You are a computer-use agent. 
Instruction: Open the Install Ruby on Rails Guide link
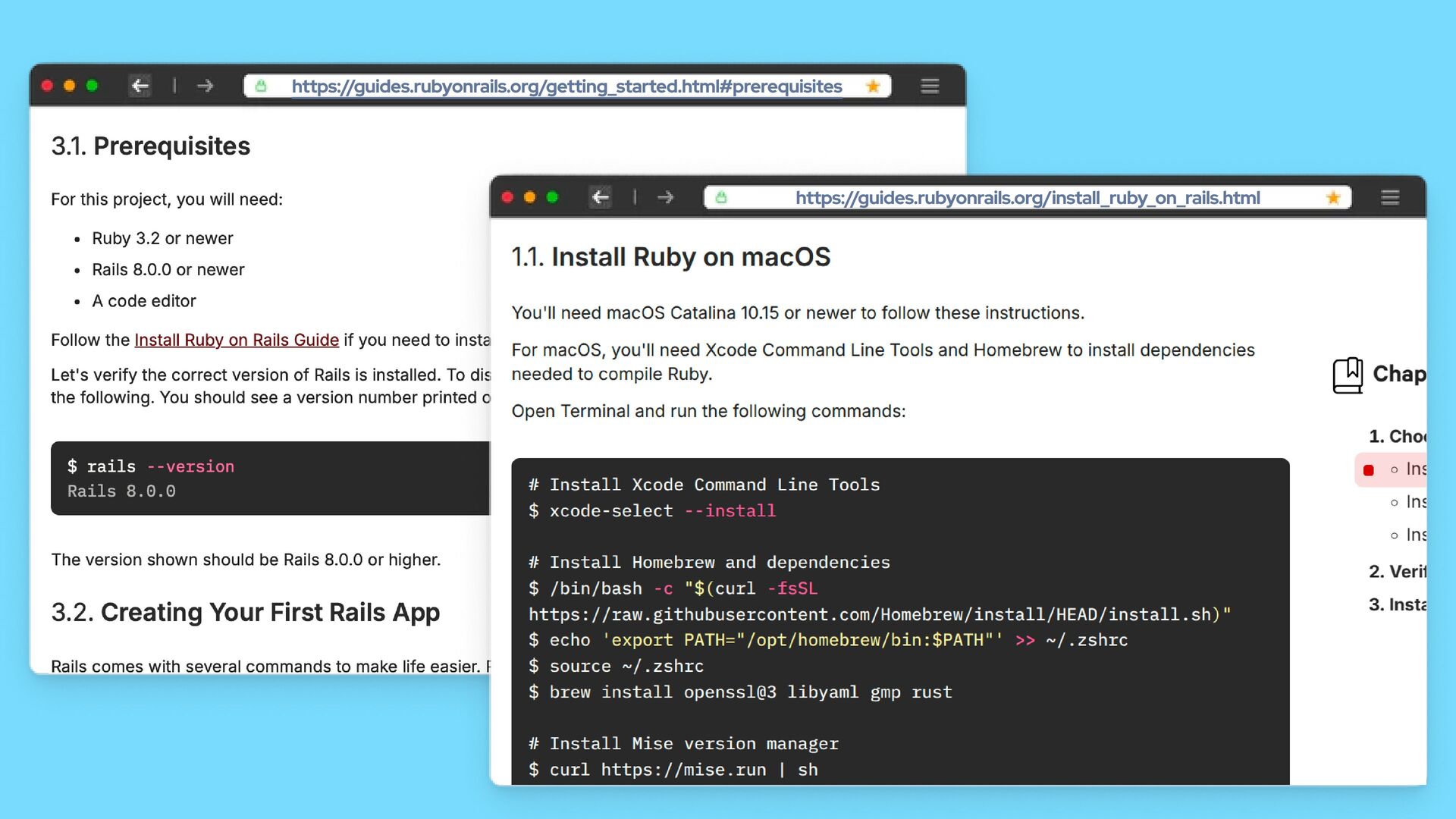point(237,340)
